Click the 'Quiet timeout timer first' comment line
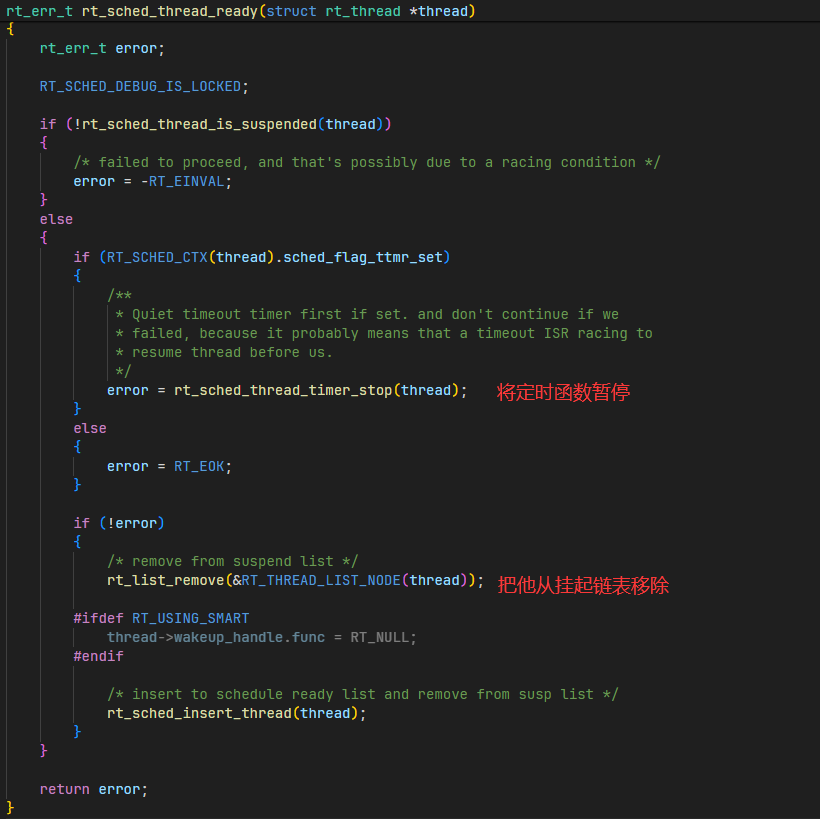This screenshot has height=819, width=820. click(367, 314)
